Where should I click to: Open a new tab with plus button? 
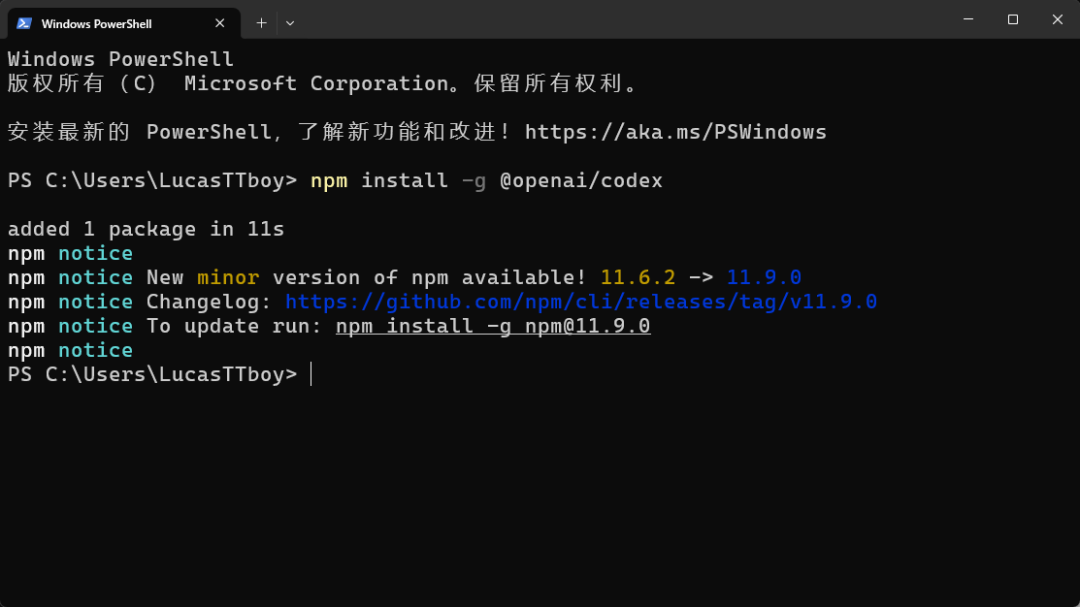[261, 23]
